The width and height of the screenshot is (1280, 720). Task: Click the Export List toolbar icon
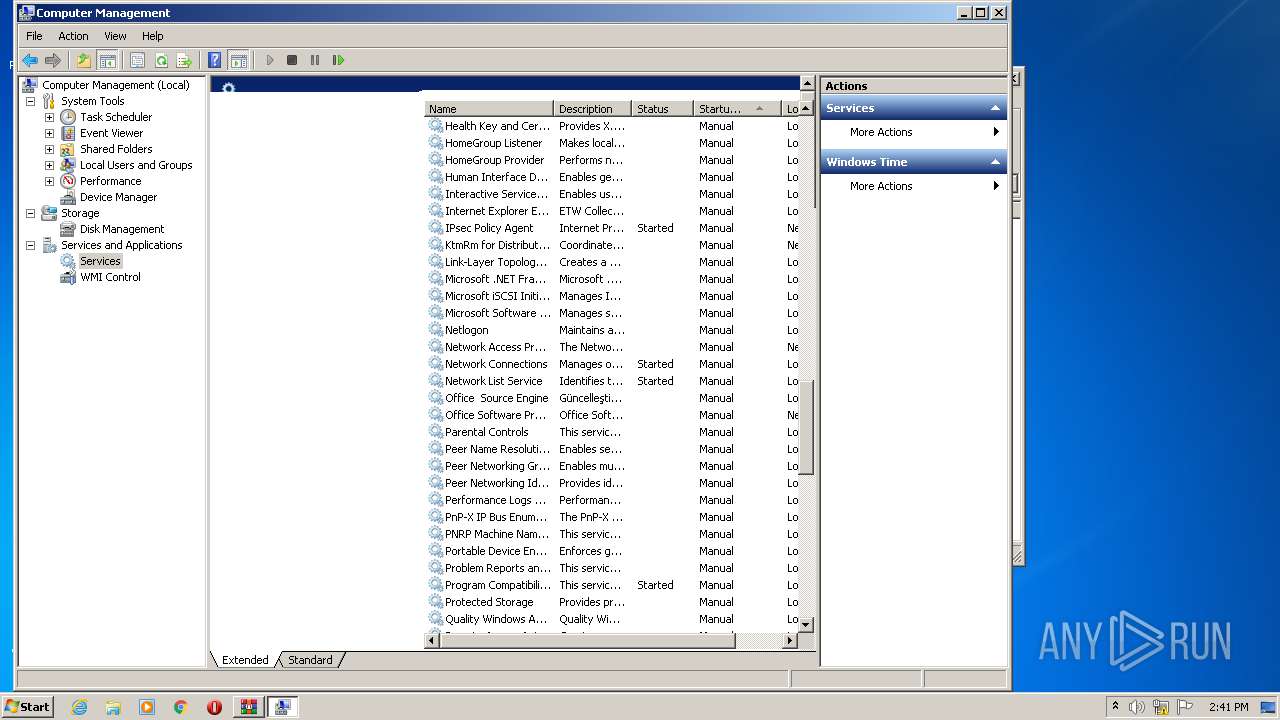(x=184, y=60)
